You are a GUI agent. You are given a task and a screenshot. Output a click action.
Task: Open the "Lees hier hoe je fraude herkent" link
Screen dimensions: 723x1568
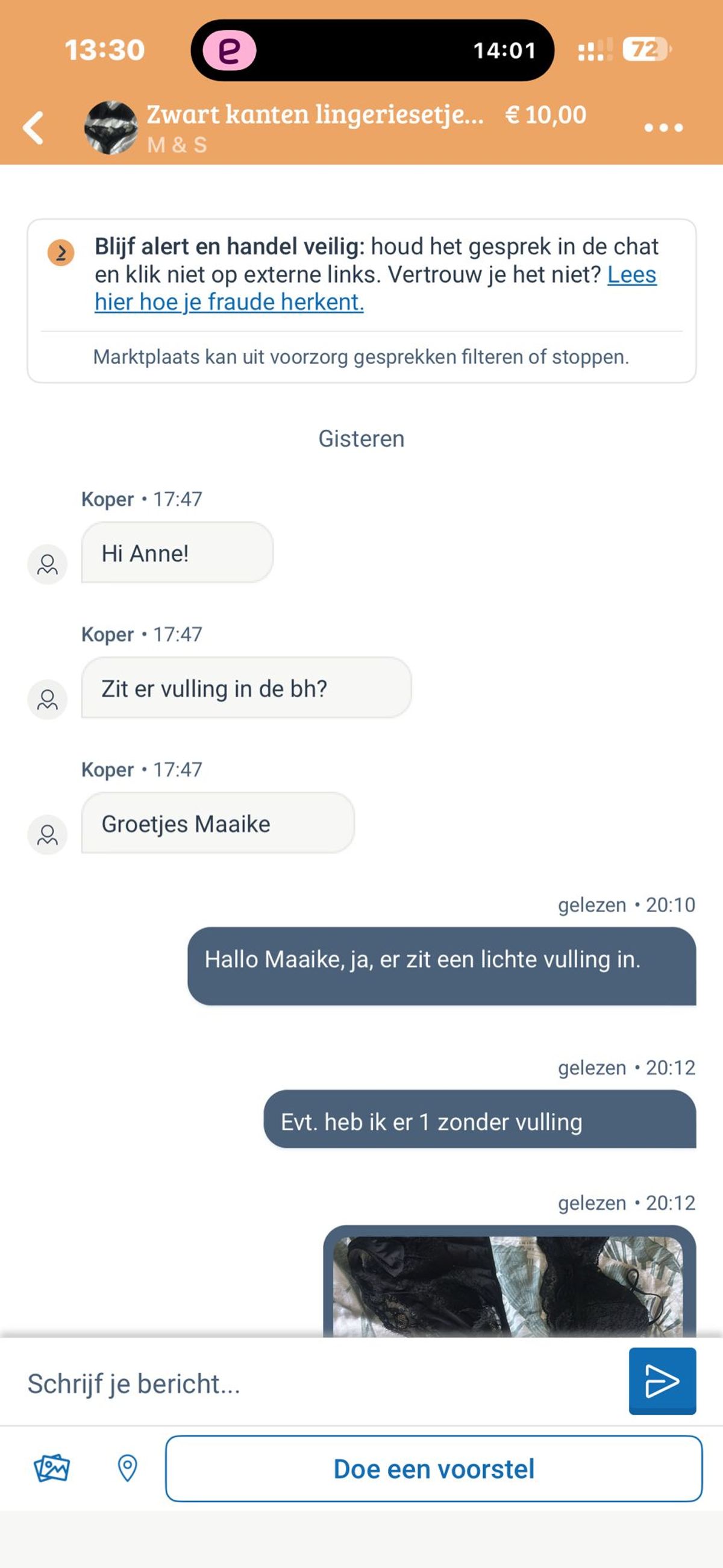click(x=229, y=303)
